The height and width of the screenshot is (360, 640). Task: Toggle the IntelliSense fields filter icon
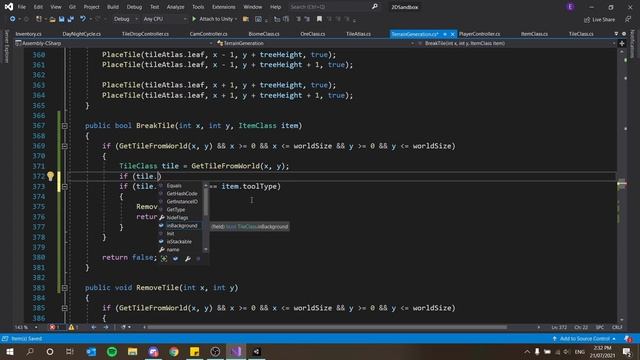click(x=176, y=258)
